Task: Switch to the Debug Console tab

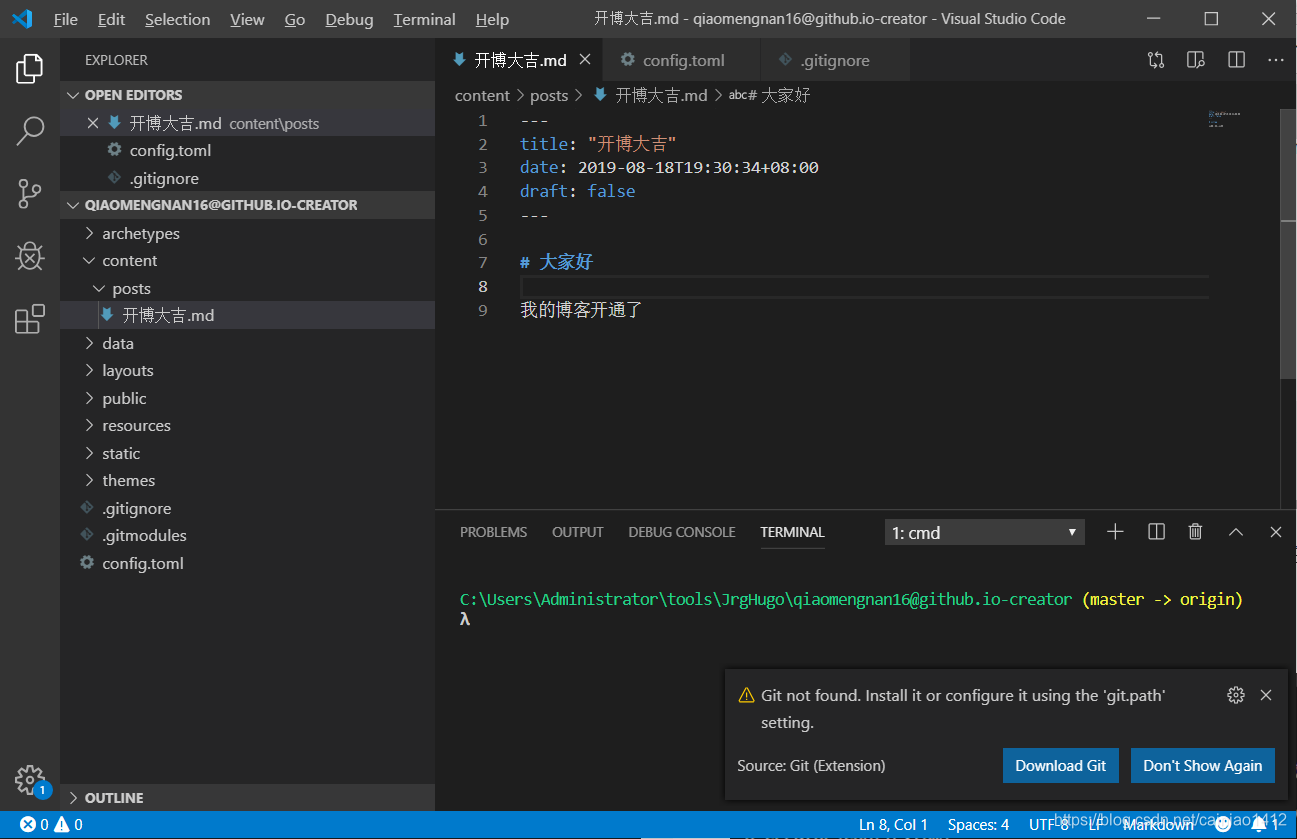Action: click(x=682, y=532)
